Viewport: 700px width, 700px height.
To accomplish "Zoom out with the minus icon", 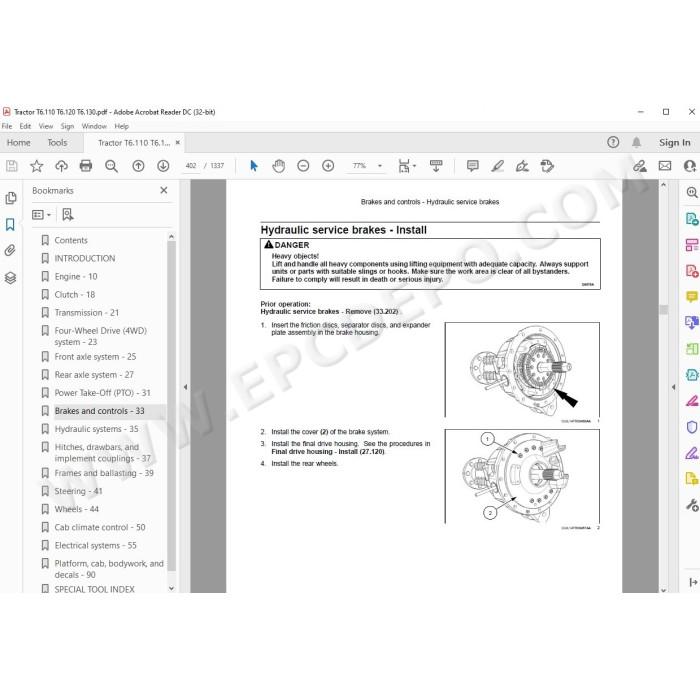I will coord(303,166).
